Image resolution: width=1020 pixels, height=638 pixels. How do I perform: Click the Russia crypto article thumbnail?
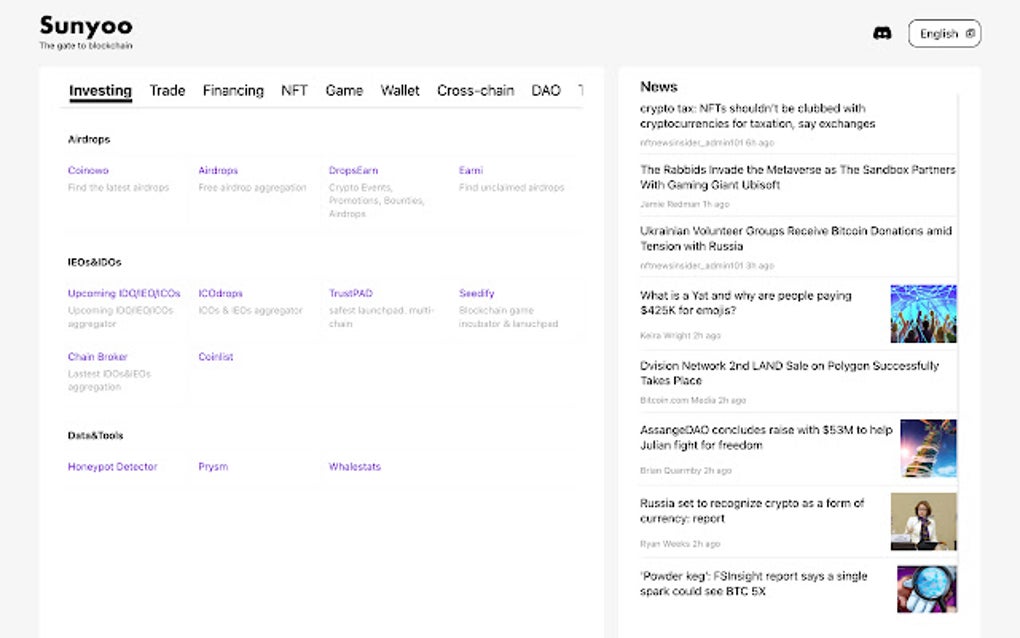[x=923, y=521]
